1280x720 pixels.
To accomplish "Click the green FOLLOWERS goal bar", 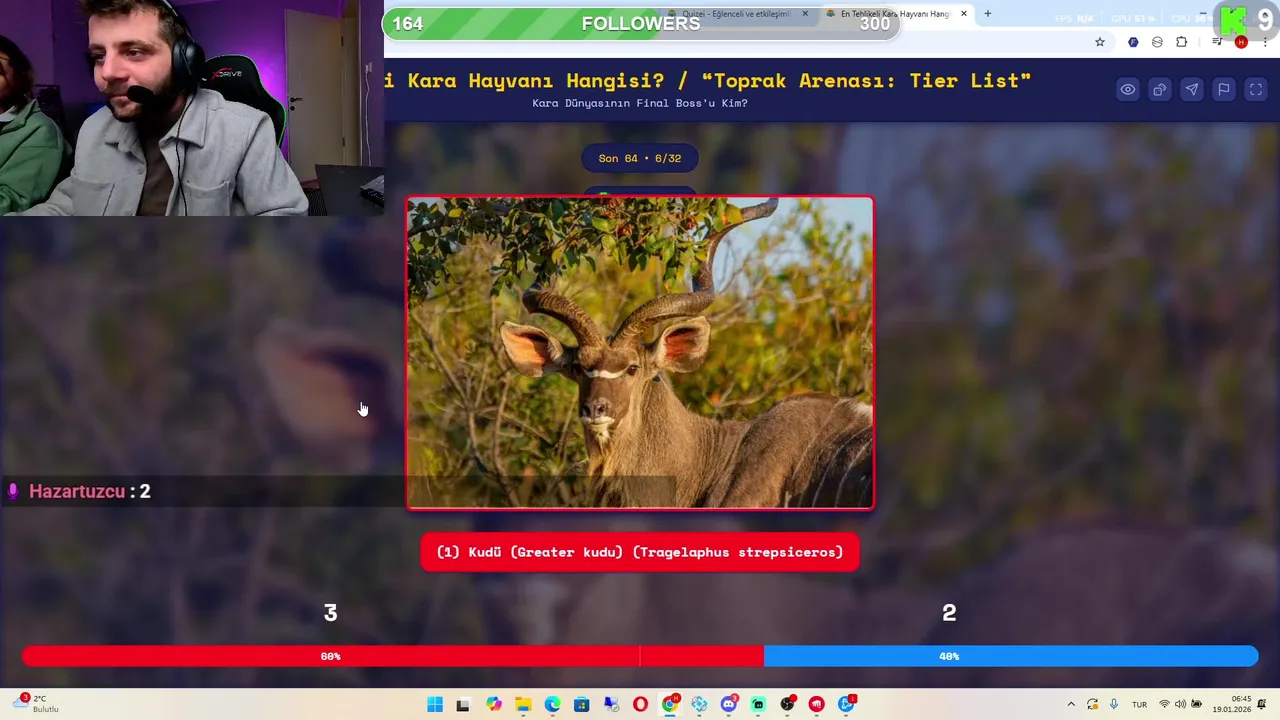I will click(x=640, y=23).
